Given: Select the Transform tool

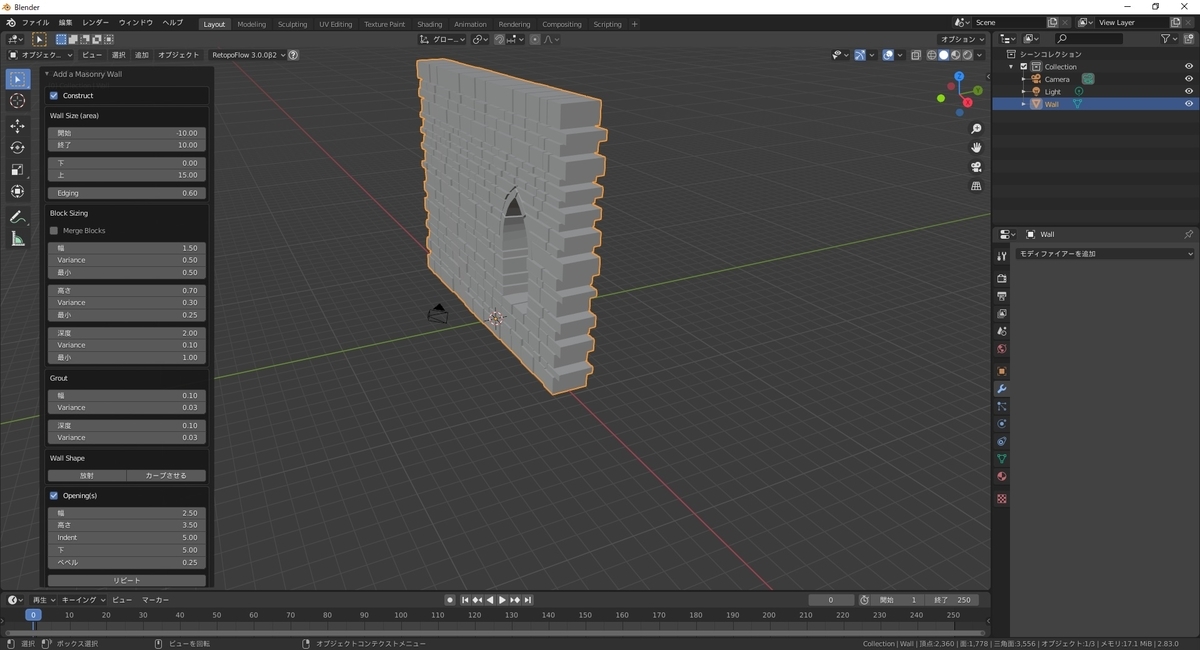Looking at the screenshot, I should tap(17, 192).
